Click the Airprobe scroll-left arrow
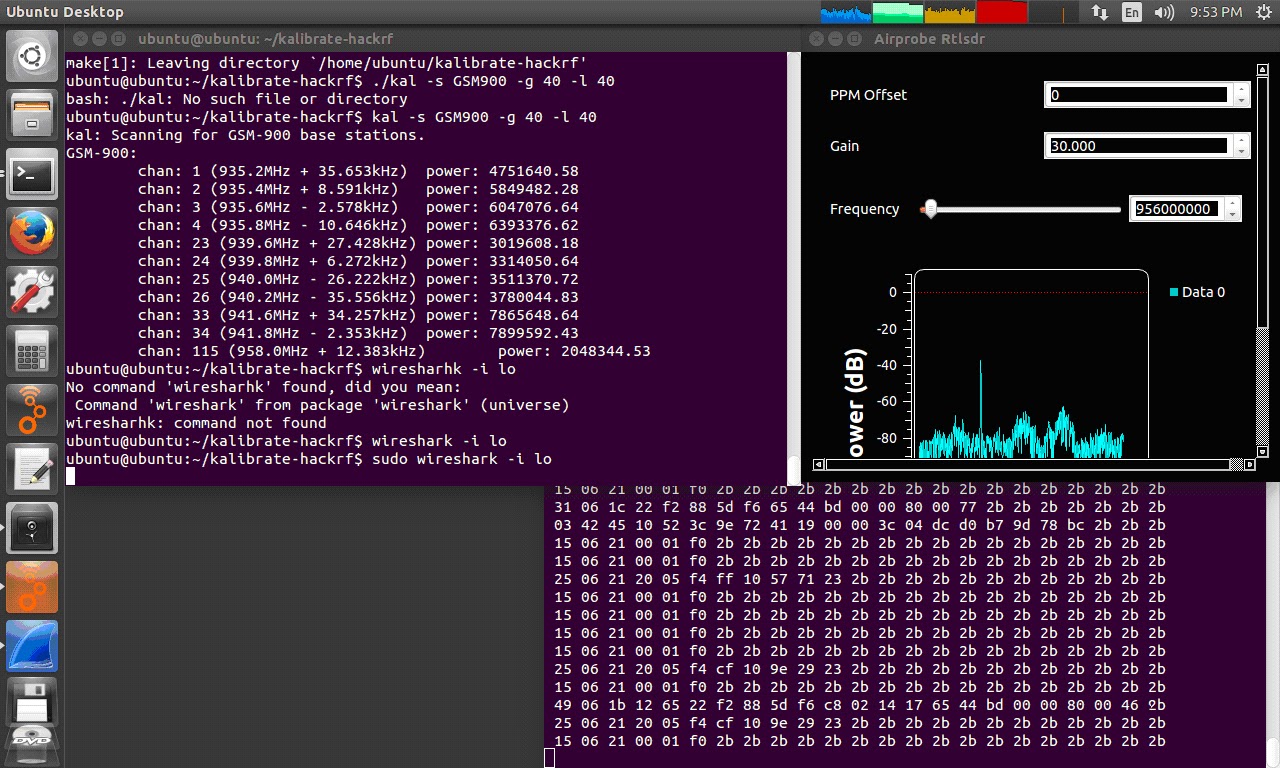The height and width of the screenshot is (768, 1280). click(x=819, y=464)
